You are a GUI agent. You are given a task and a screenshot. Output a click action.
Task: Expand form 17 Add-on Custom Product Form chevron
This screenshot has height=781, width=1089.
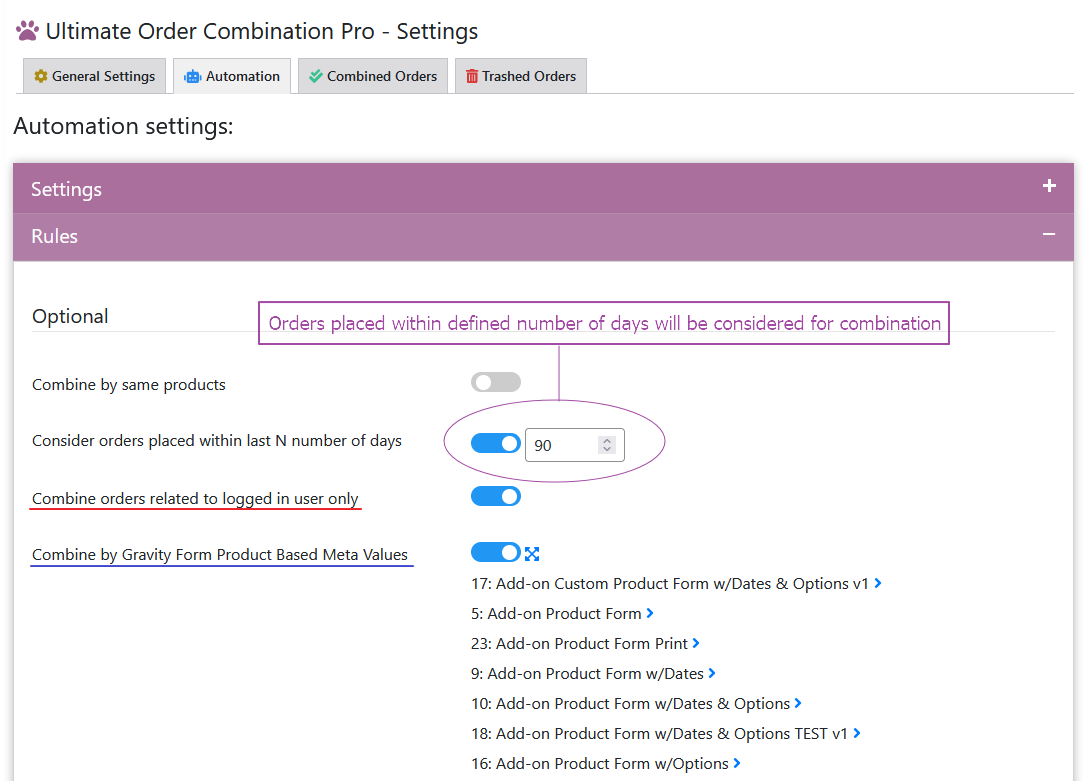point(878,584)
